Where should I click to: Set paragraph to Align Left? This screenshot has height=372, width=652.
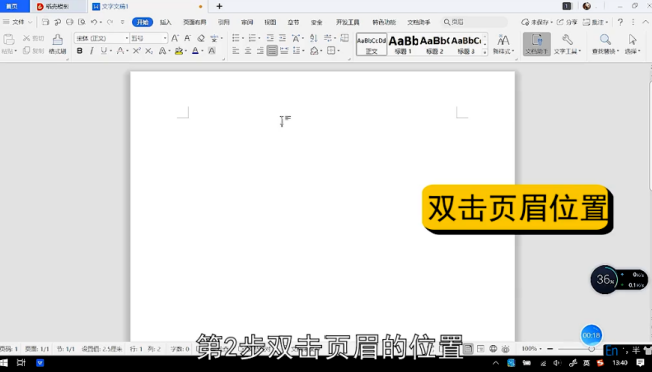tap(236, 51)
